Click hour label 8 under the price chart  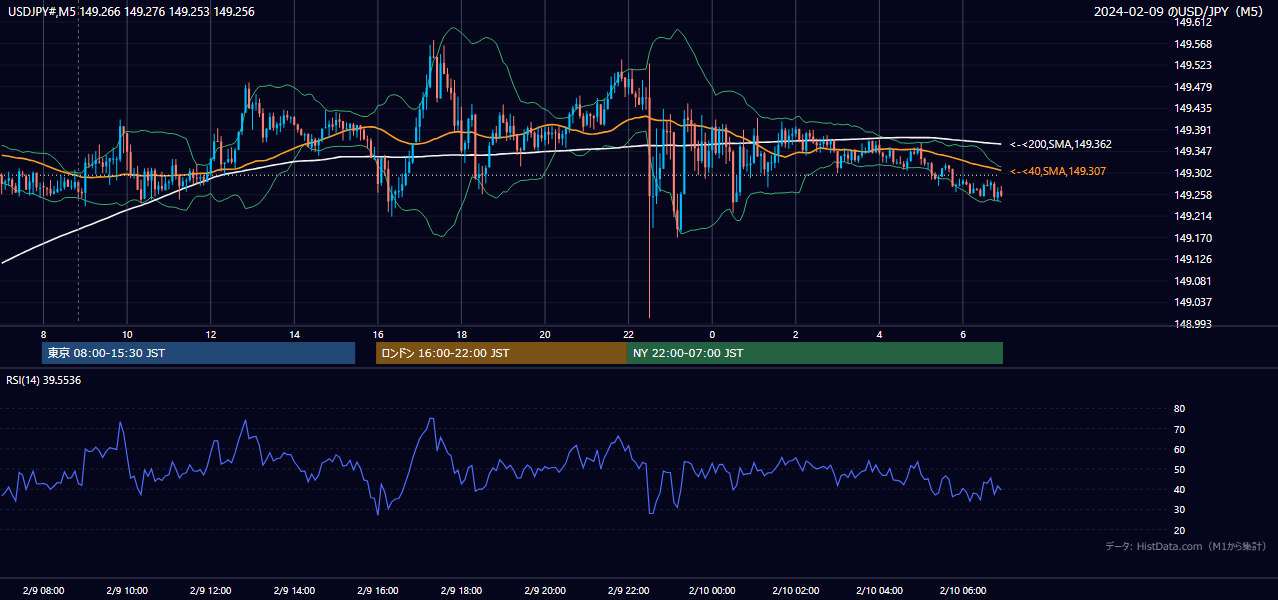point(43,334)
